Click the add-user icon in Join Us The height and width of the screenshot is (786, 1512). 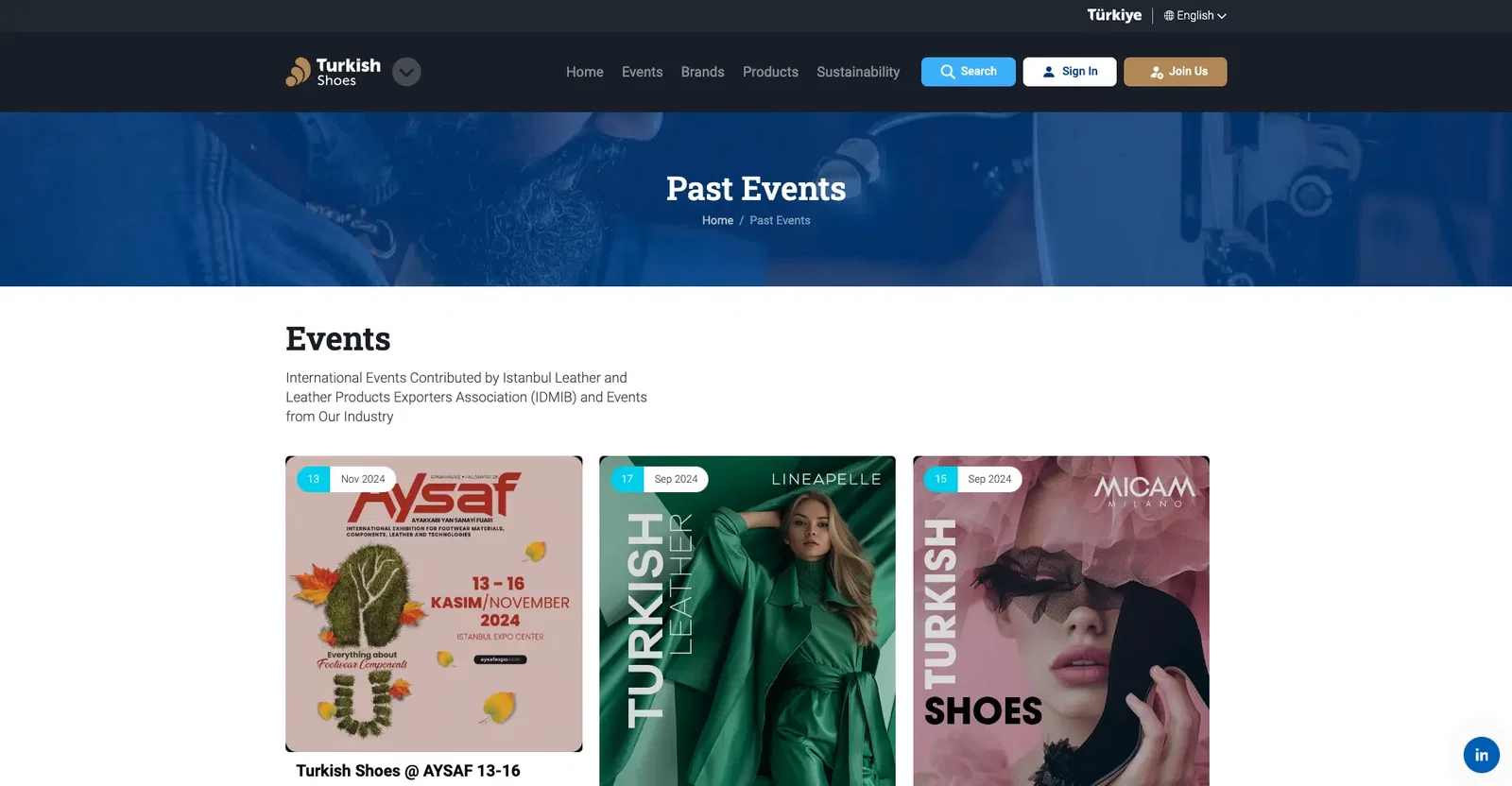(x=1157, y=72)
